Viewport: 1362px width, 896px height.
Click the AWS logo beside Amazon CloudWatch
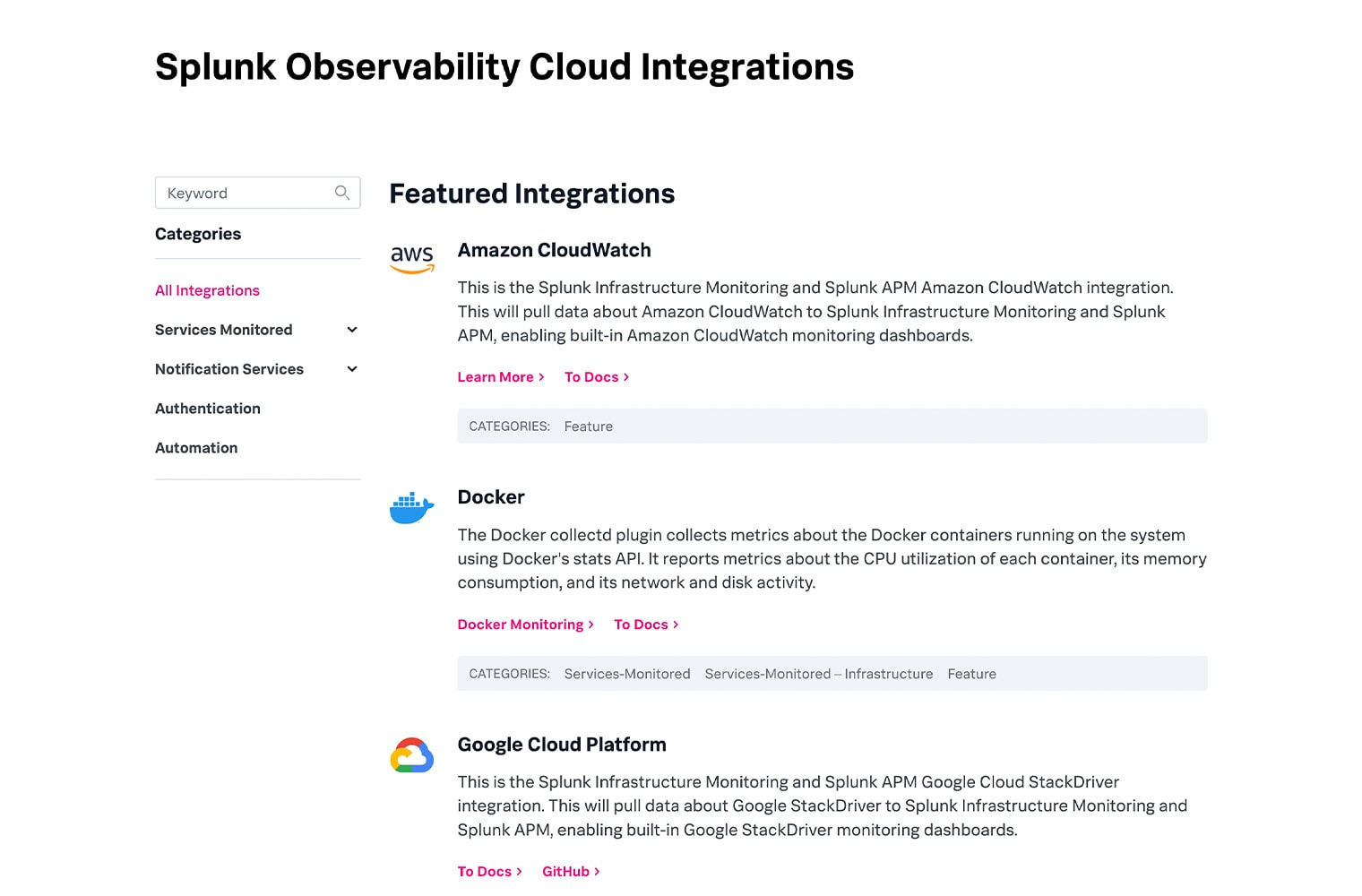[412, 260]
